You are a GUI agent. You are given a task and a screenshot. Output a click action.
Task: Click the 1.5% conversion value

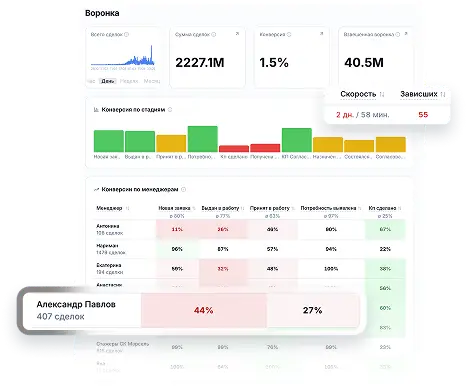click(274, 63)
